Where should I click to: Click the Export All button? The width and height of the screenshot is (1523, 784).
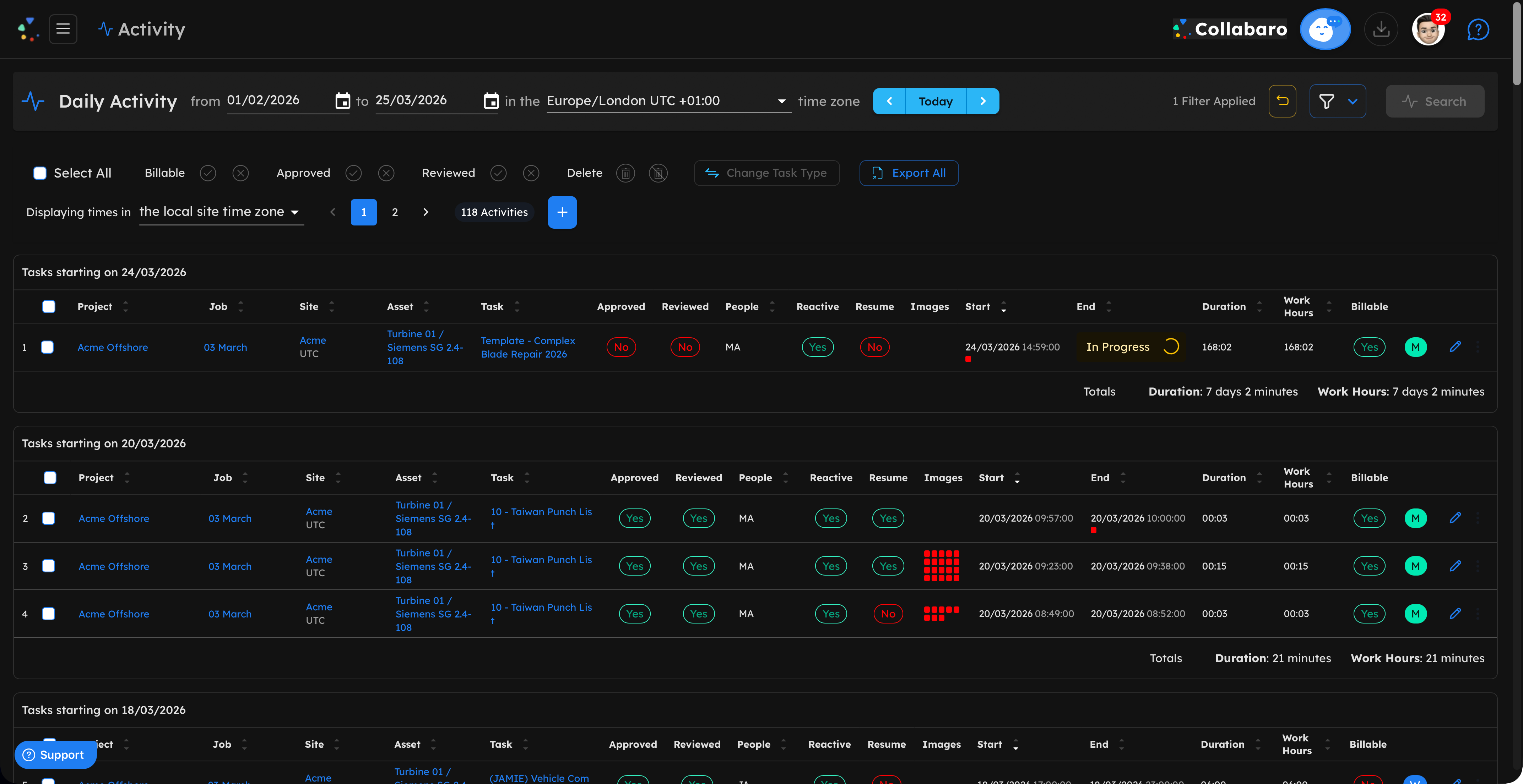[x=909, y=173]
